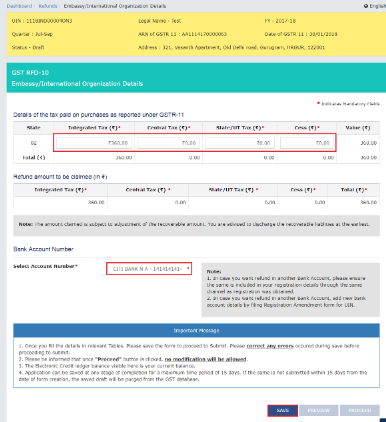
Task: Go to Refunds breadcrumb link
Action: (48, 6)
